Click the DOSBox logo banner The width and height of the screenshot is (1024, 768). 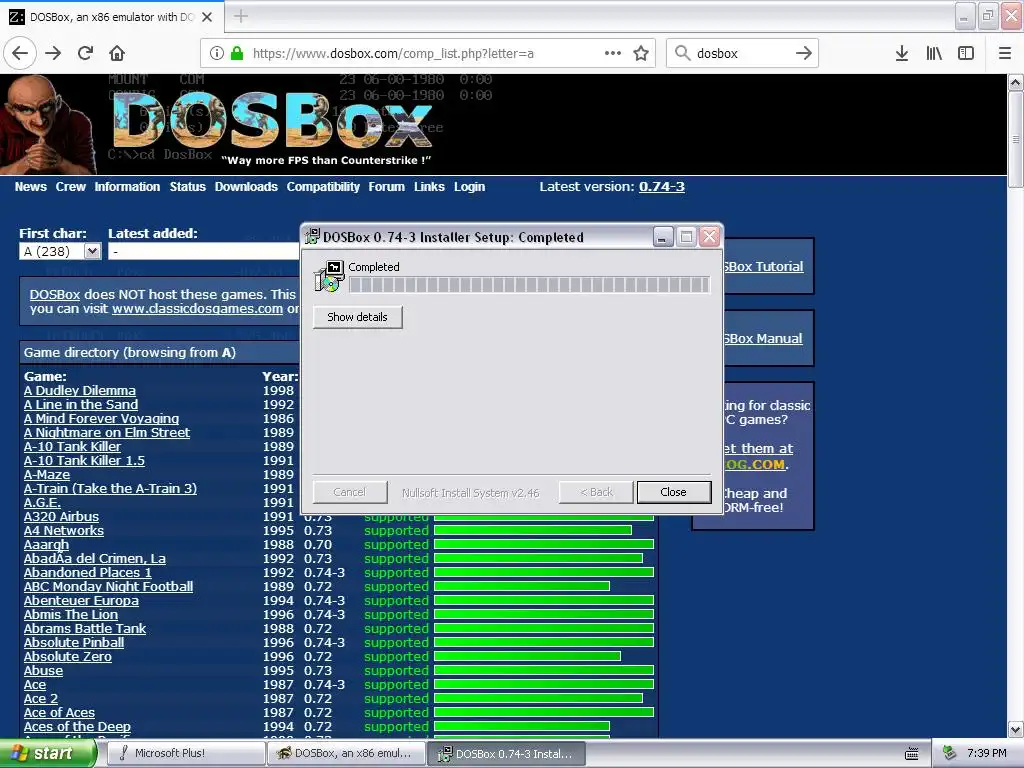click(273, 121)
